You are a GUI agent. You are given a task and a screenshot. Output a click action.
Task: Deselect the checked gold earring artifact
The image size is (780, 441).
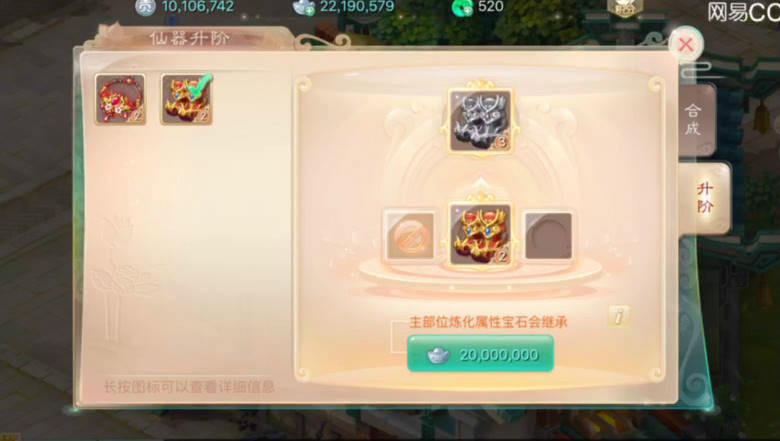[x=187, y=99]
